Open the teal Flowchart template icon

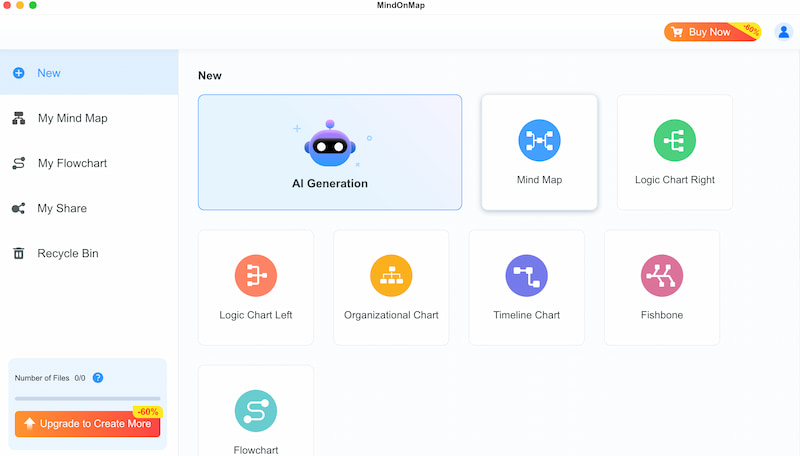(x=256, y=411)
